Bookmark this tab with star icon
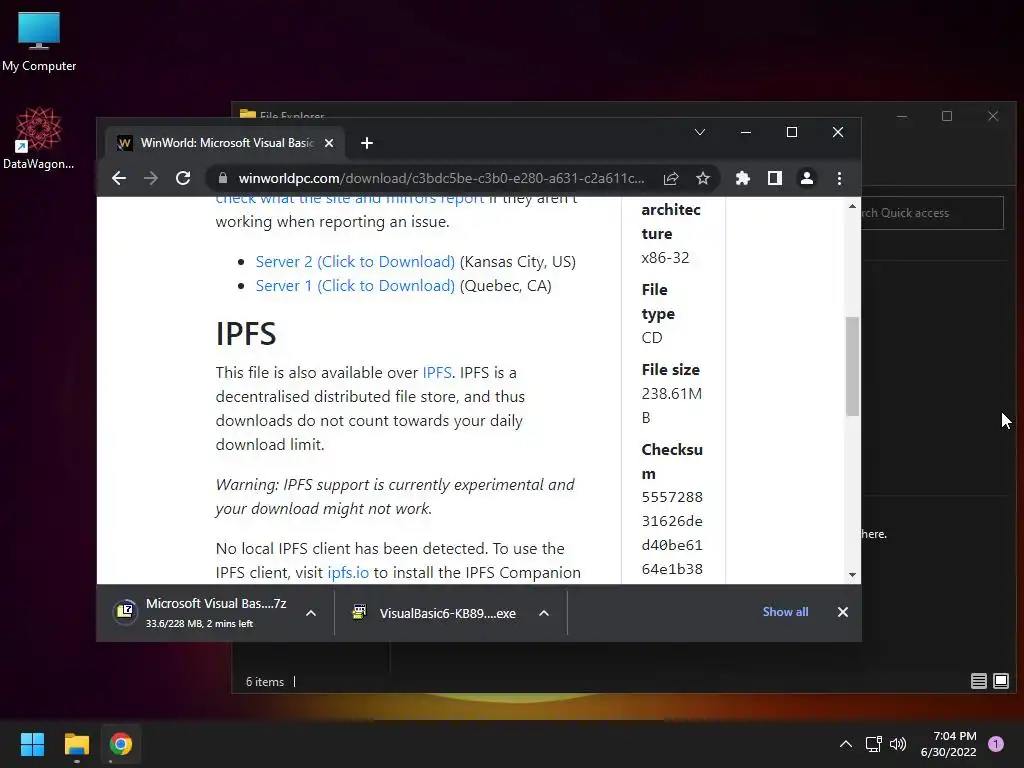The width and height of the screenshot is (1024, 768). (703, 178)
